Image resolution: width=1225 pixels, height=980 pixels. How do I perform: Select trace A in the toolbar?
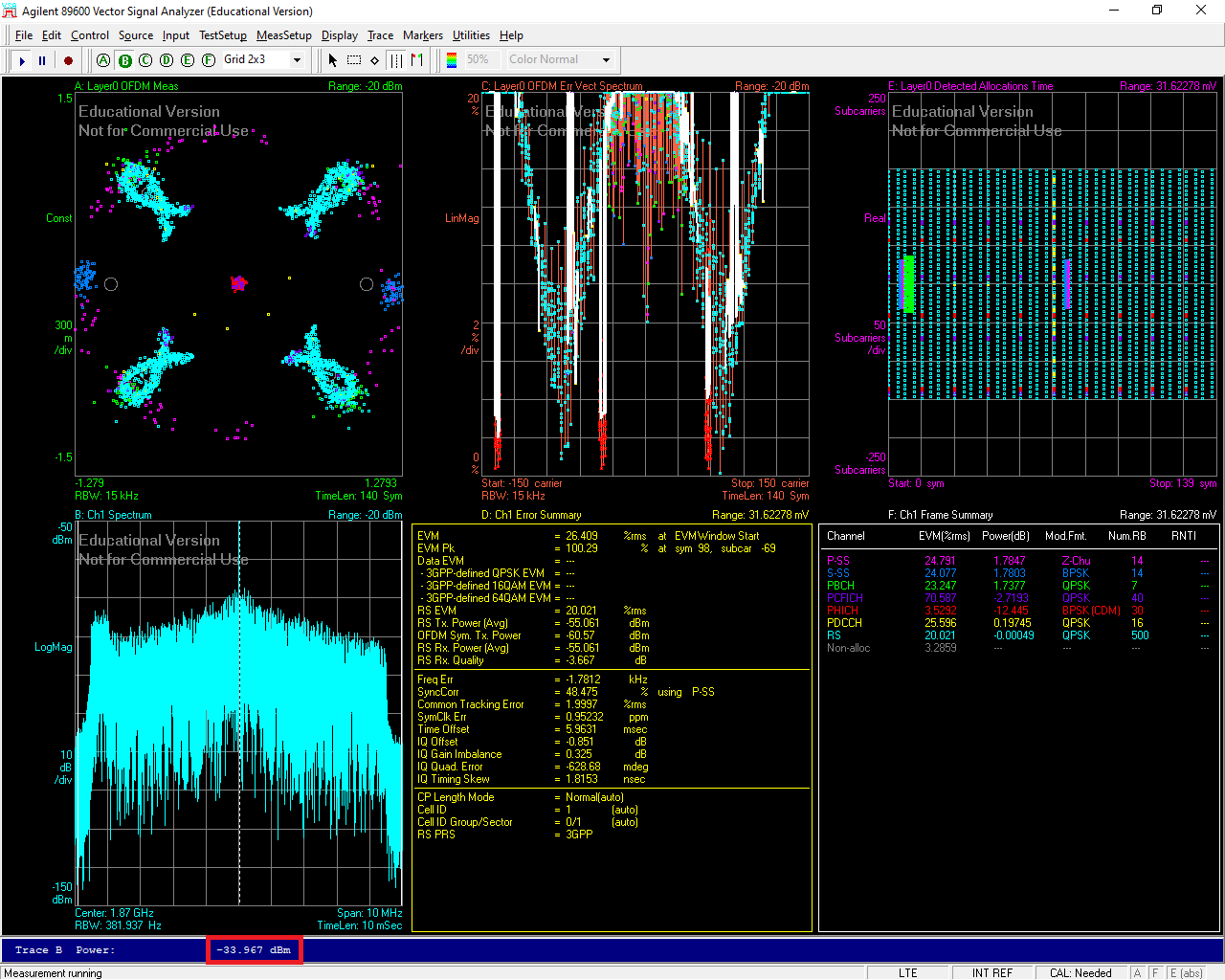[x=103, y=60]
